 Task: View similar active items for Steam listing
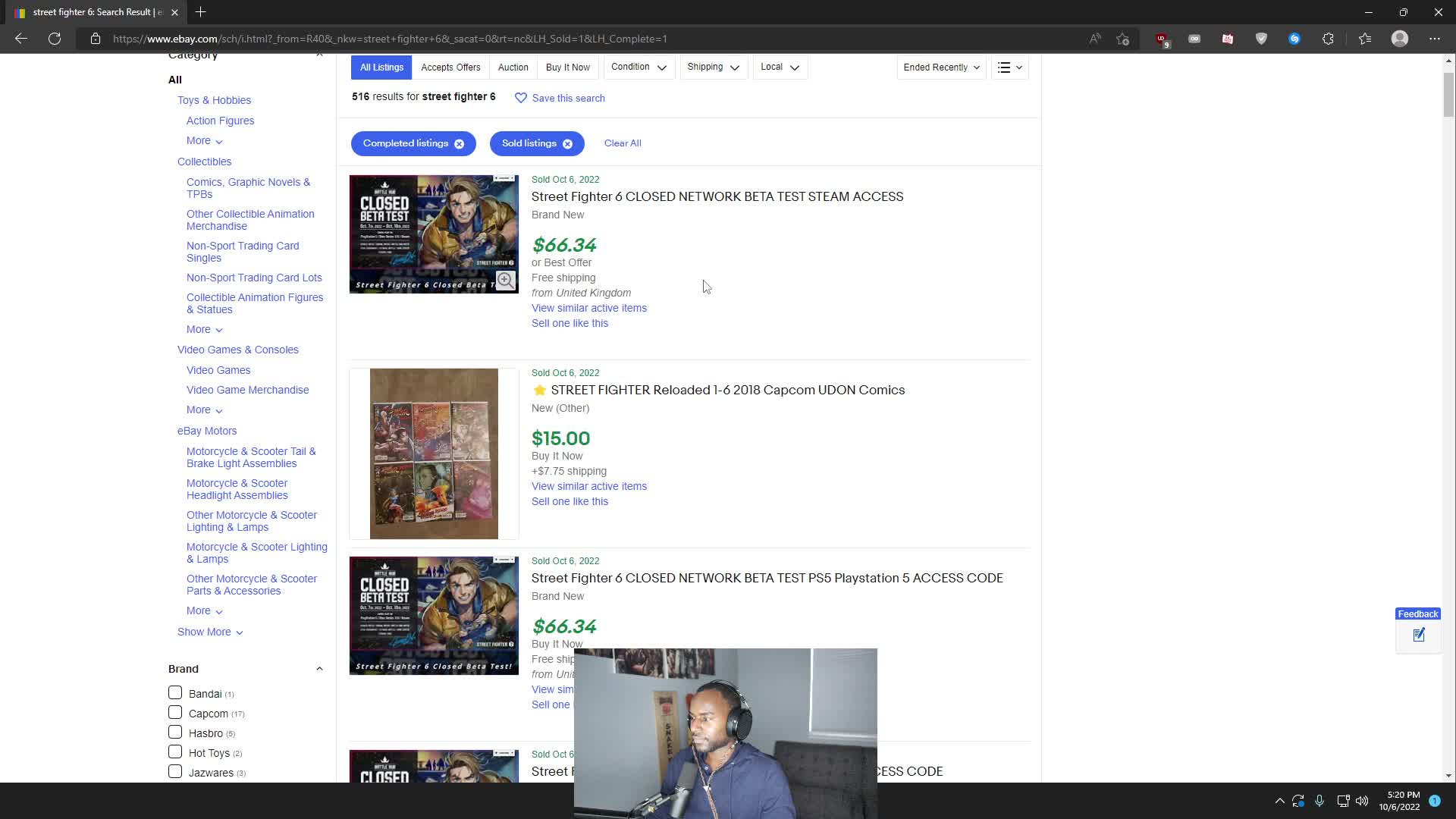coord(589,308)
